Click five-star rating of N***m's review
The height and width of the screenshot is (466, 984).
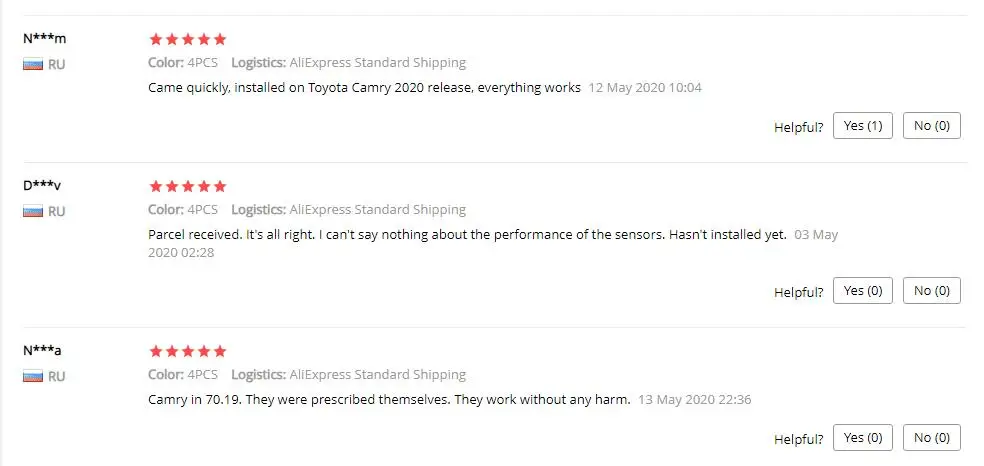187,40
